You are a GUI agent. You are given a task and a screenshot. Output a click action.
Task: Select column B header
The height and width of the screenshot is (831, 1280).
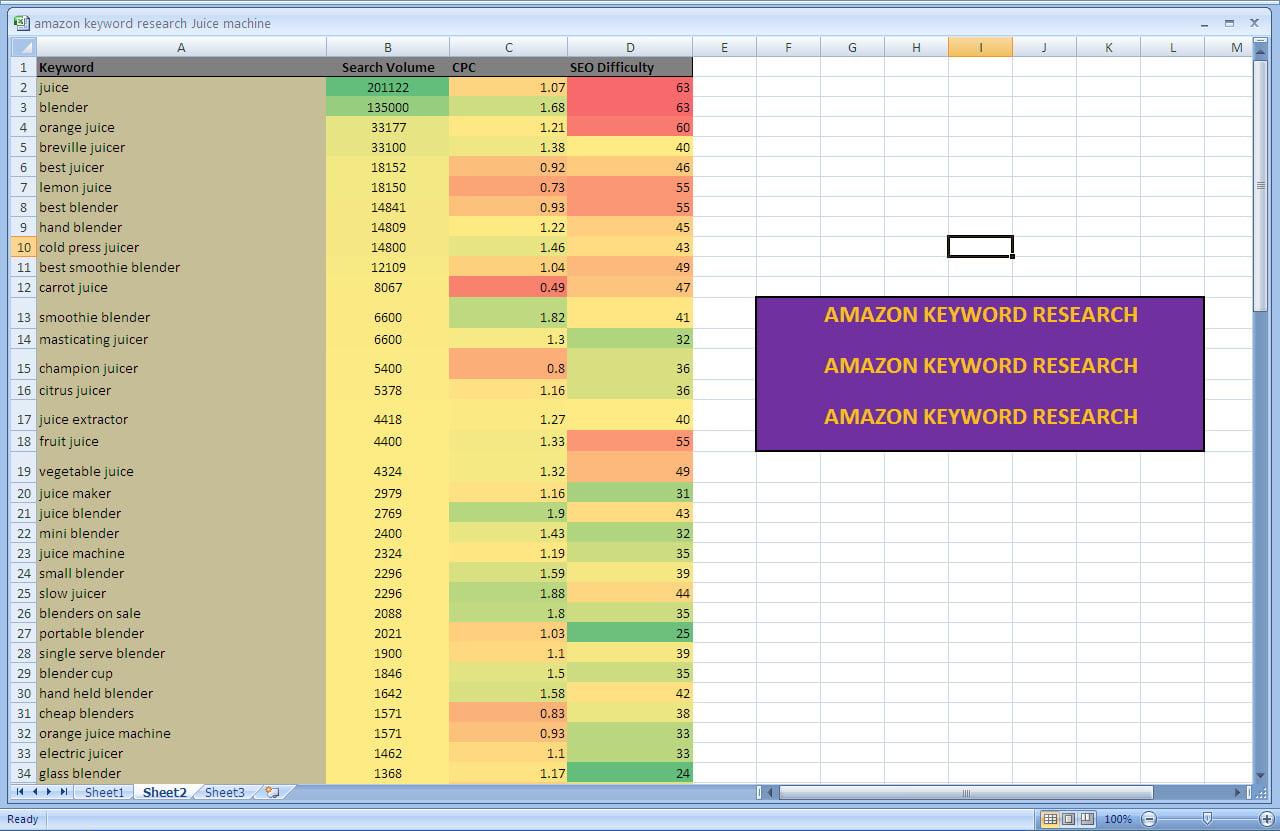pos(387,47)
